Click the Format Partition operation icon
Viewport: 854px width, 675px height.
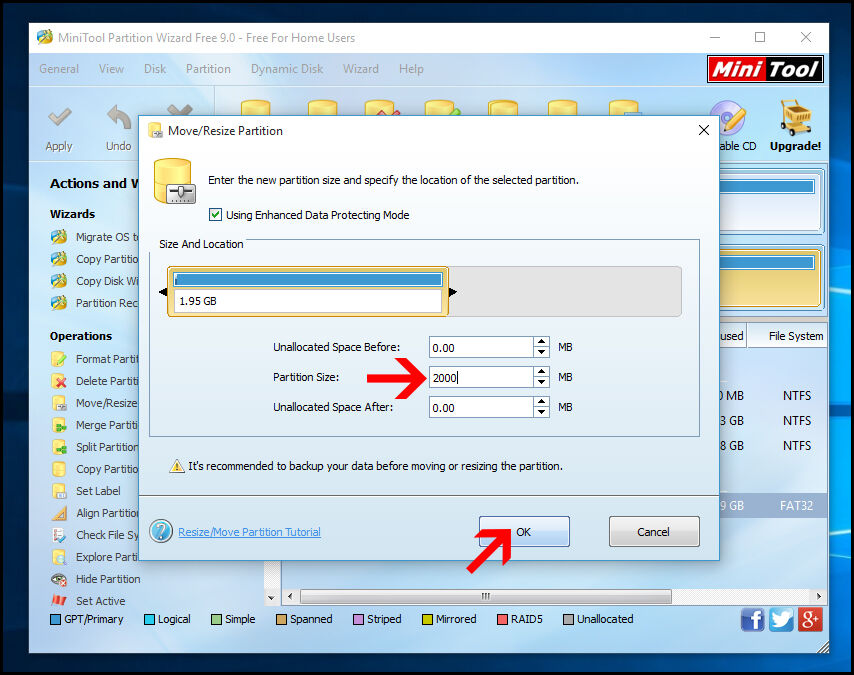(59, 359)
